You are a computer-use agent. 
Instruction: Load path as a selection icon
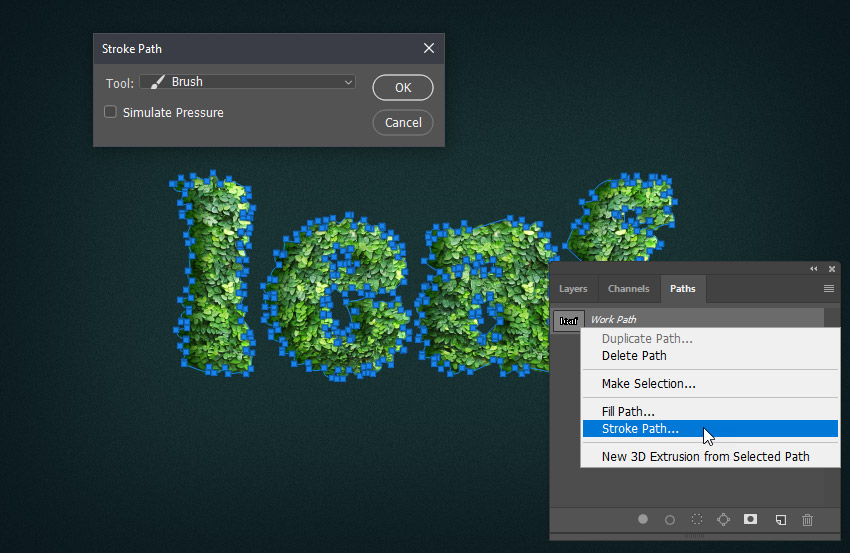click(697, 519)
